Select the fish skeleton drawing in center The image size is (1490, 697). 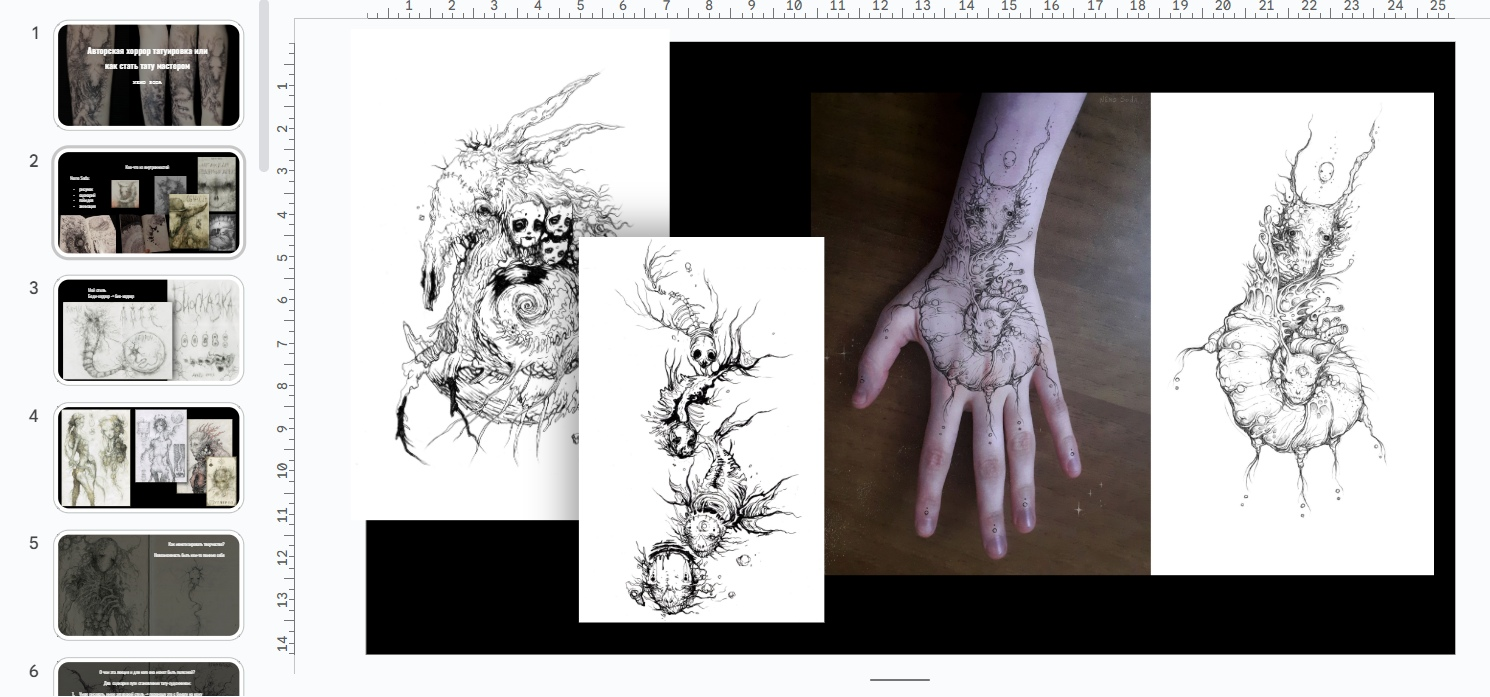[x=701, y=429]
